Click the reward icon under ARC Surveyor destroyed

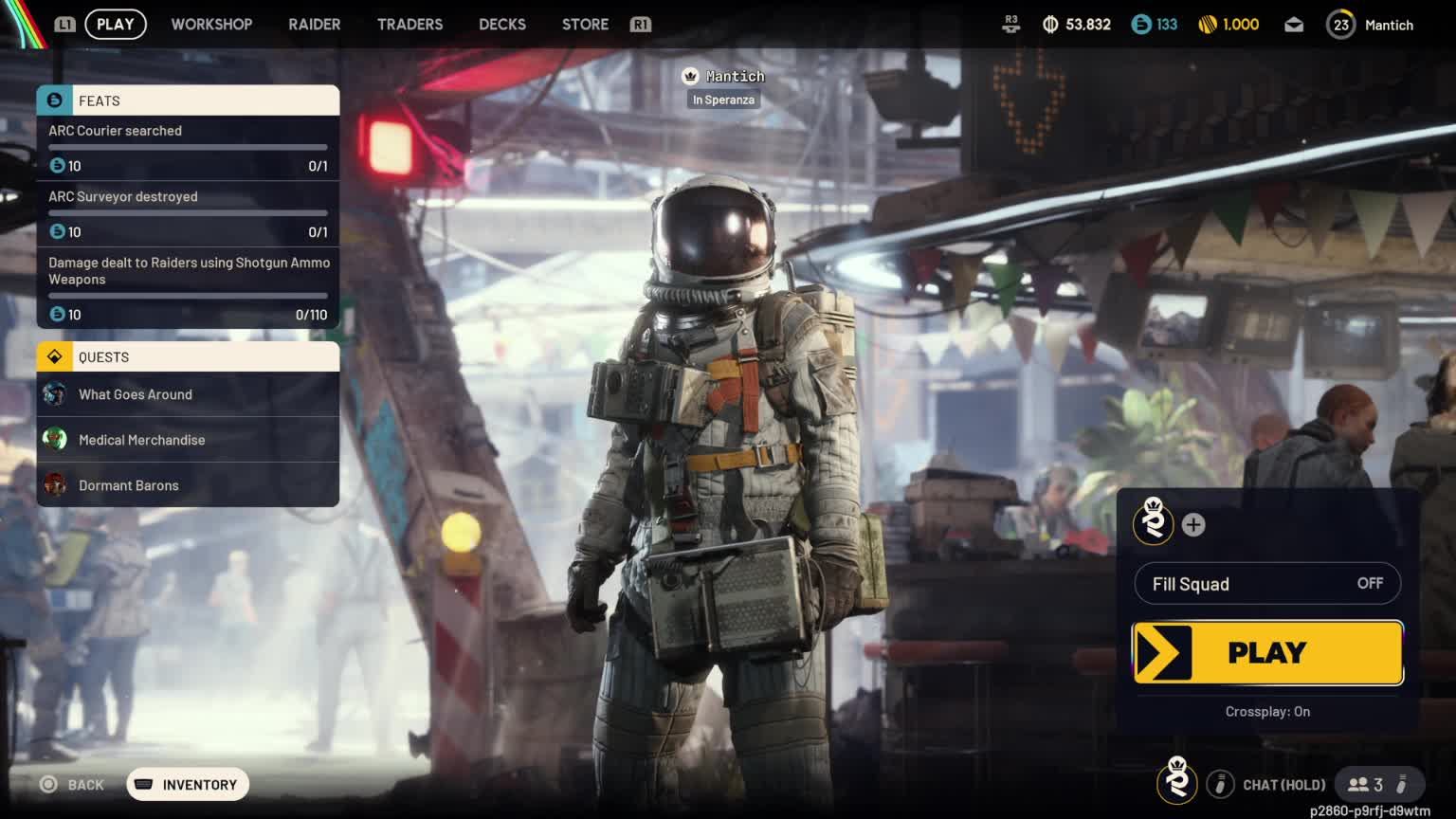57,232
